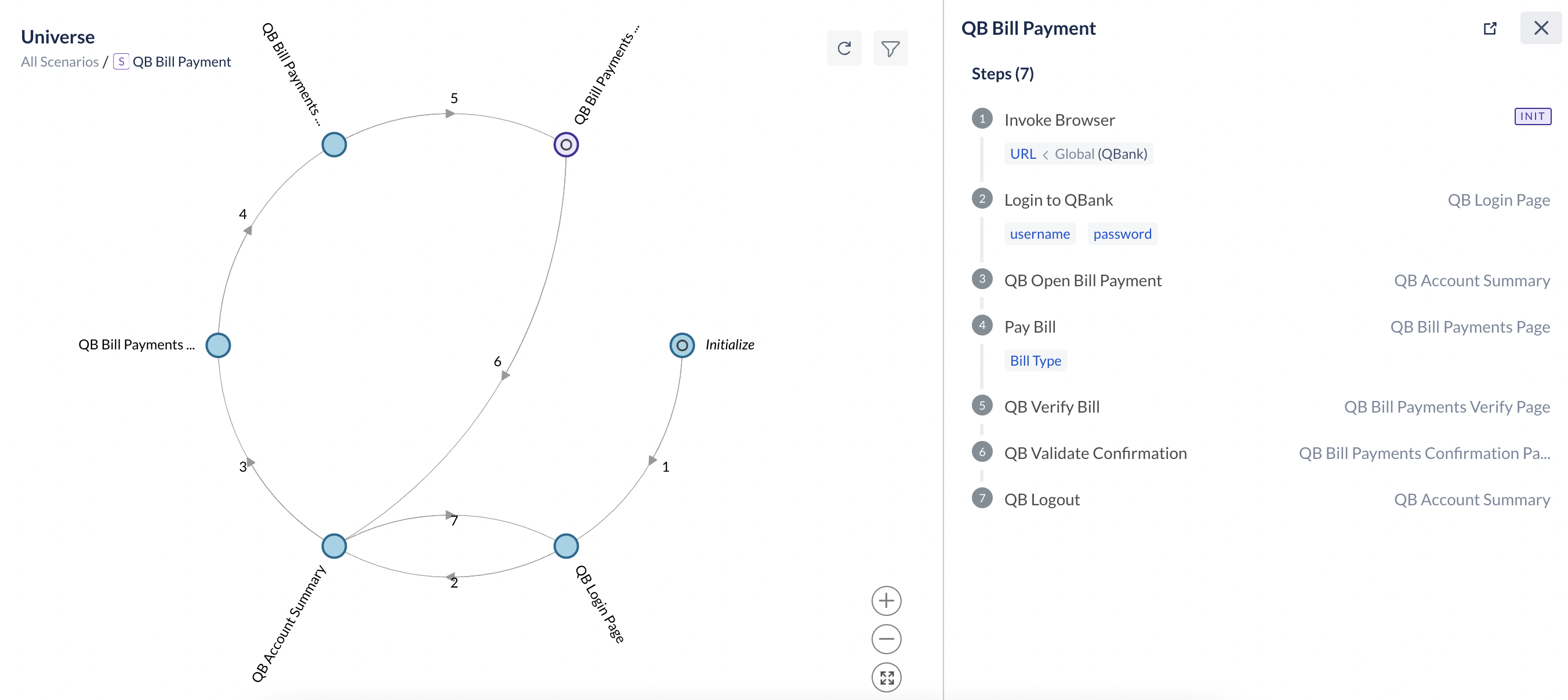This screenshot has height=700, width=1568.
Task: Open the filter funnel icon
Action: (x=890, y=48)
